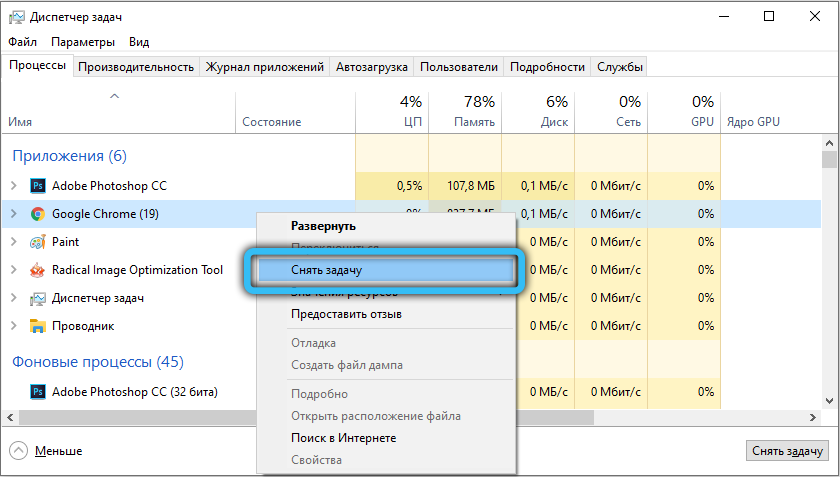
Task: Click the Adobe Photoshop CC app icon
Action: pyautogui.click(x=38, y=186)
